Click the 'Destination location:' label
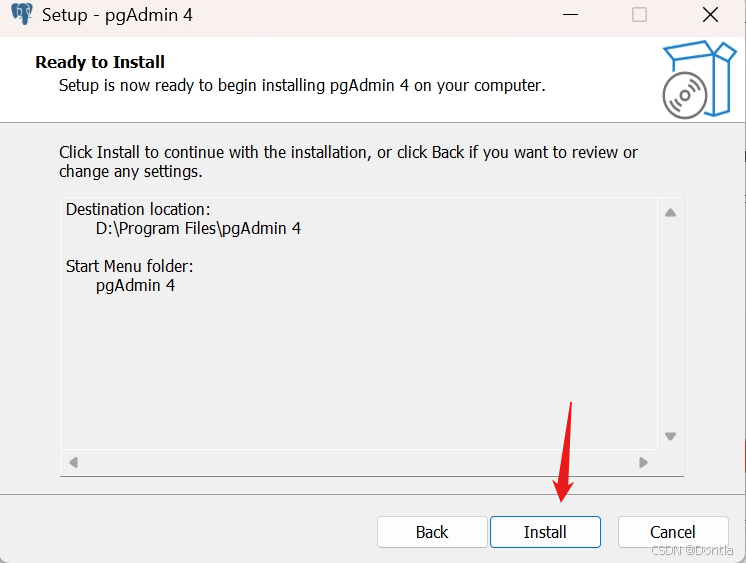Image resolution: width=746 pixels, height=563 pixels. pos(138,209)
